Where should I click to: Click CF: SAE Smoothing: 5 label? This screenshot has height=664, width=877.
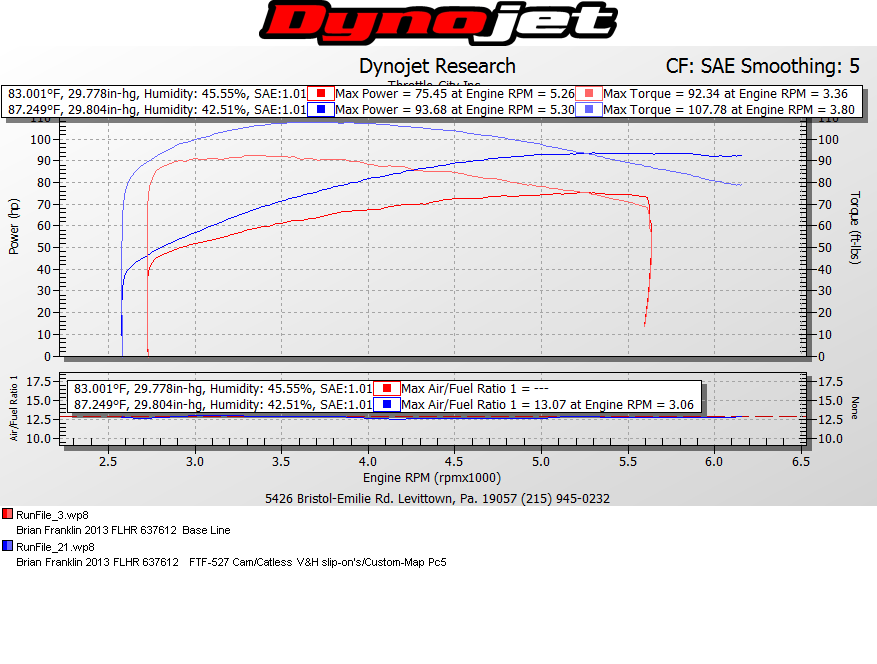[x=762, y=66]
